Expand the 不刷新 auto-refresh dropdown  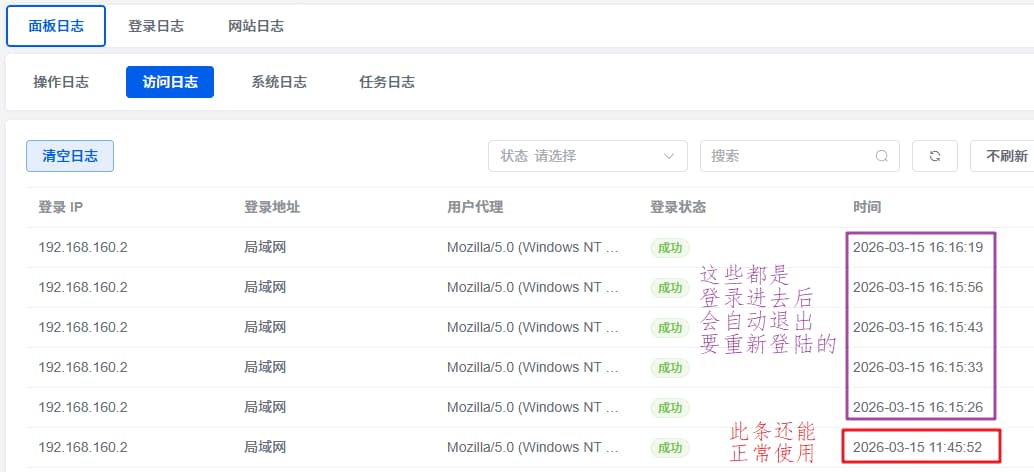click(x=1004, y=156)
